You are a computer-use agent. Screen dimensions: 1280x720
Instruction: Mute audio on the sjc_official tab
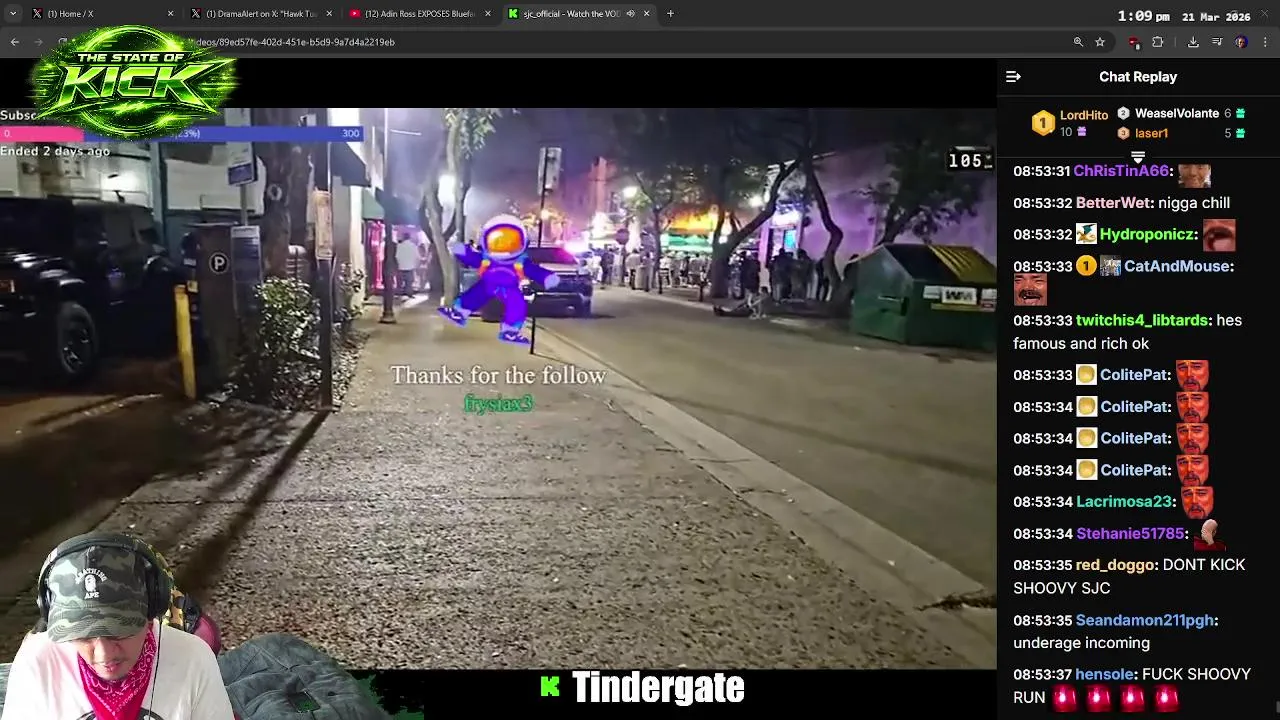click(630, 14)
